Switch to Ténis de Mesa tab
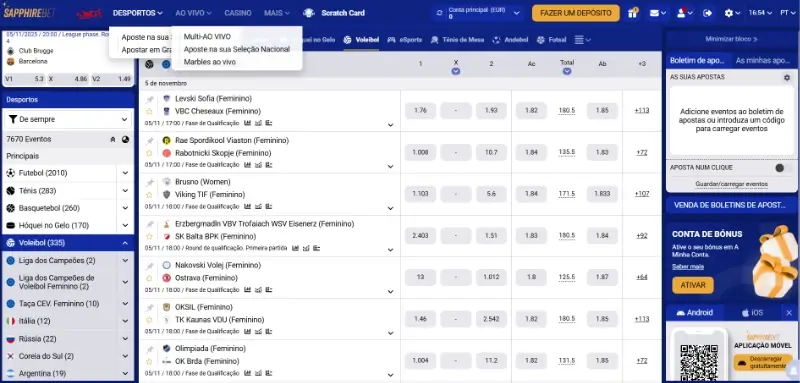Image resolution: width=800 pixels, height=383 pixels. tap(457, 40)
